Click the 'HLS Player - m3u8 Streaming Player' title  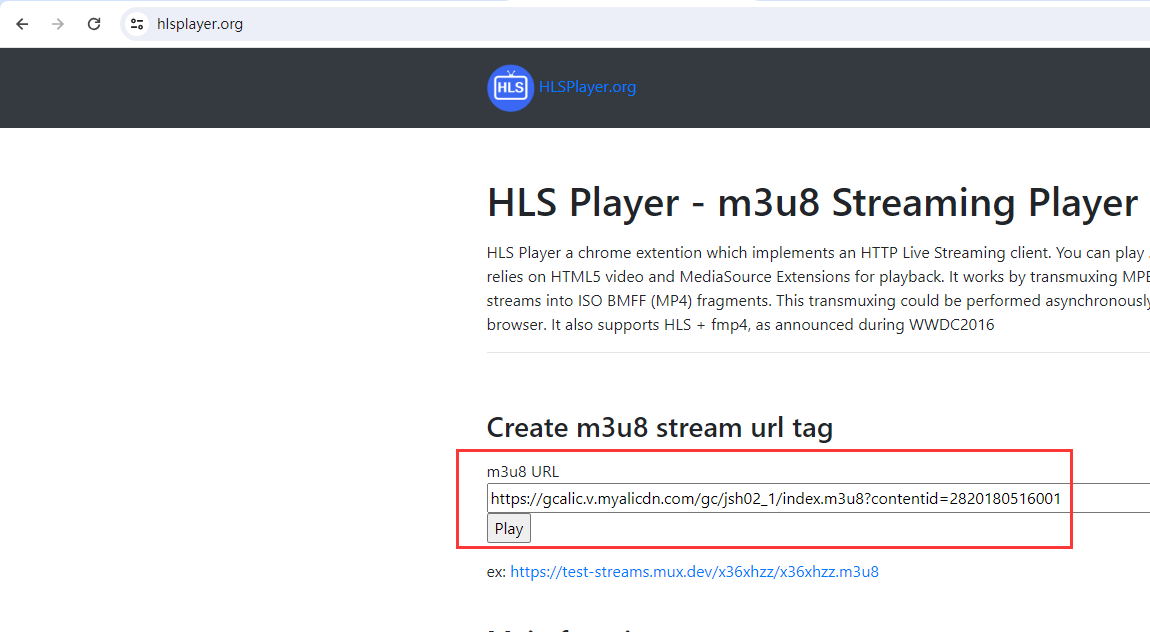click(x=813, y=202)
